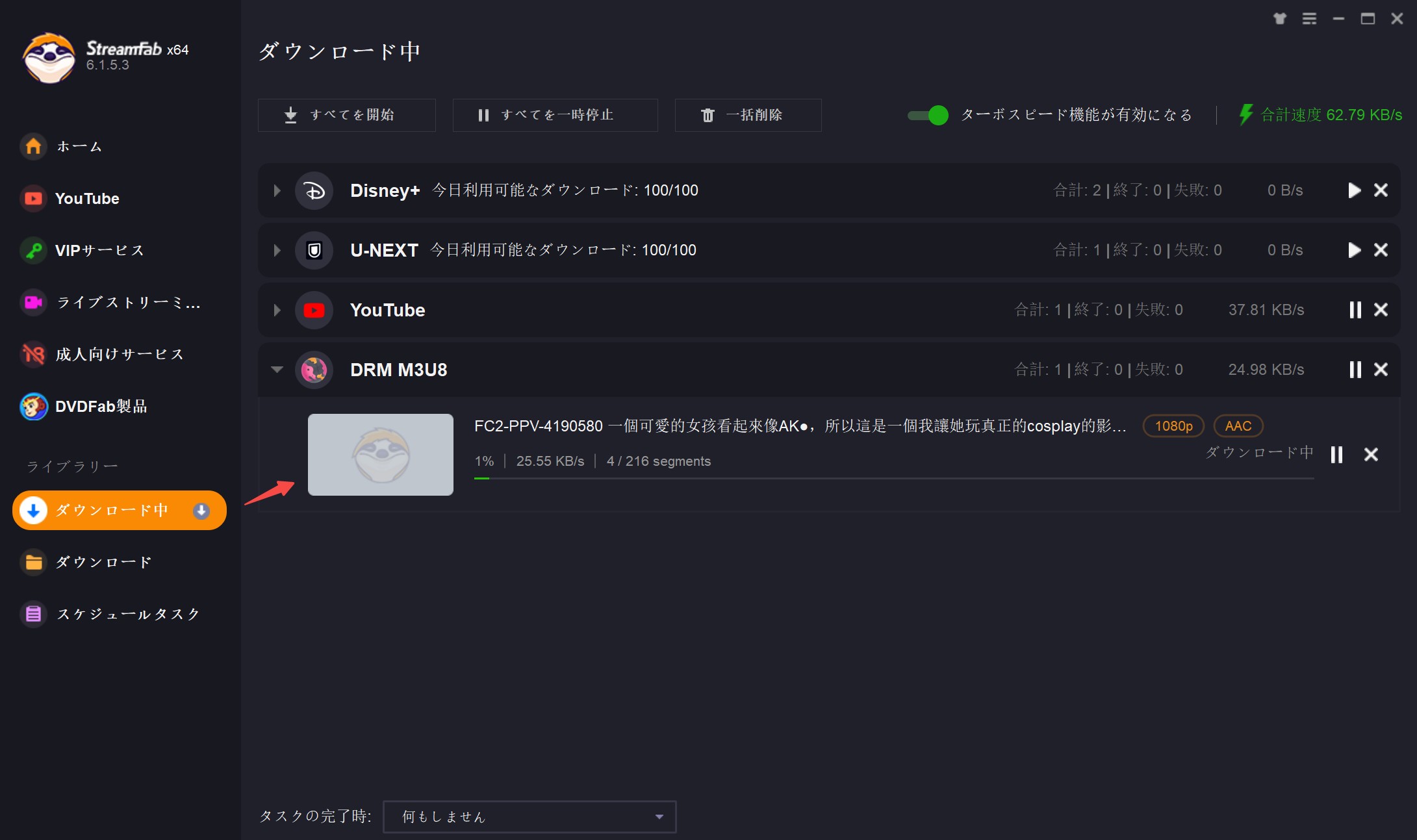This screenshot has height=840, width=1417.
Task: Click the FC2-PPV-4190580 video thumbnail
Action: tap(381, 455)
